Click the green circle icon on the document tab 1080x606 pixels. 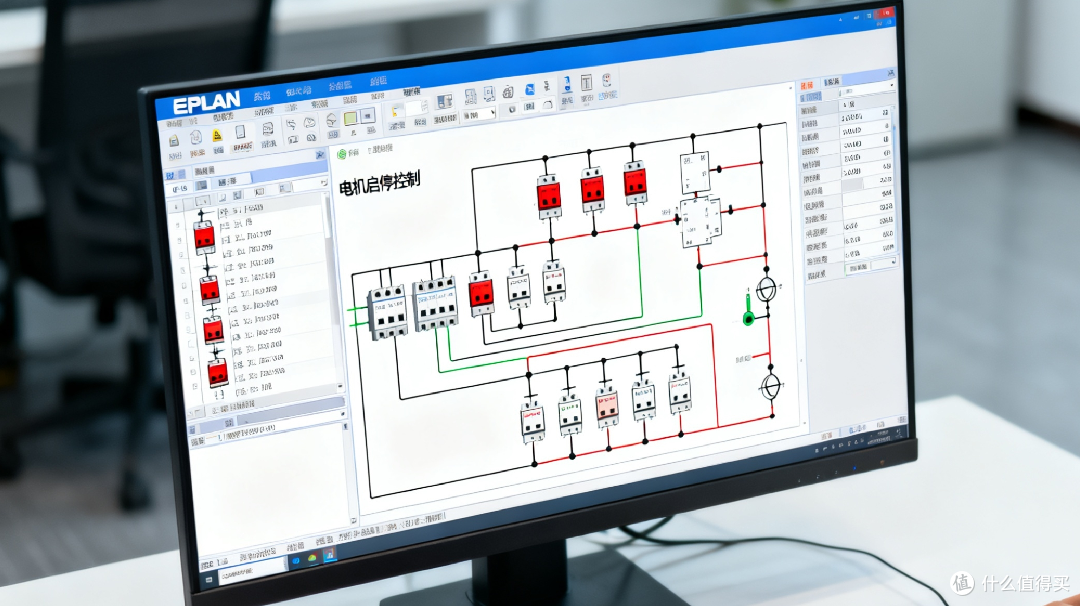click(x=341, y=154)
